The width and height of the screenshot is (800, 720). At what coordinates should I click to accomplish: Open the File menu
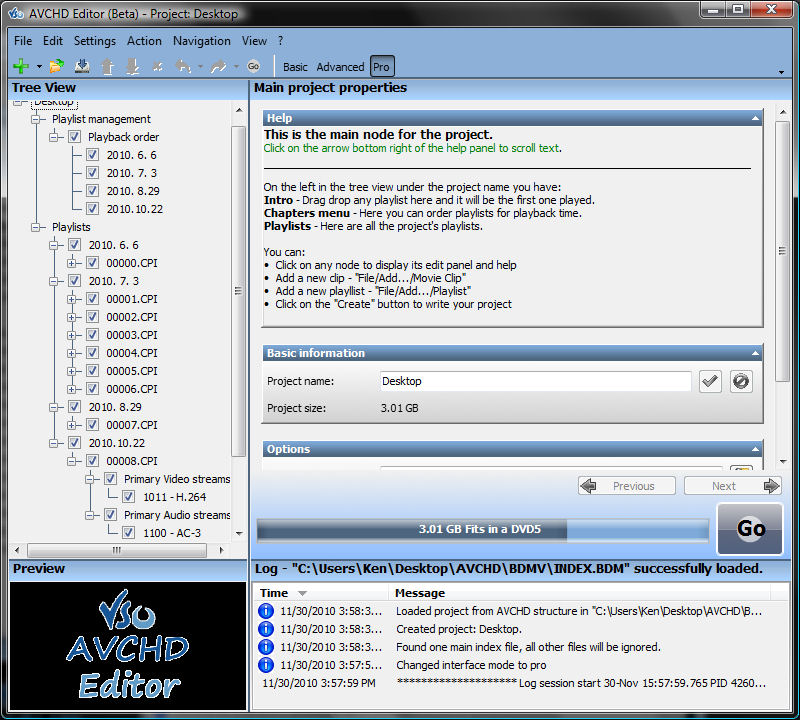tap(23, 41)
